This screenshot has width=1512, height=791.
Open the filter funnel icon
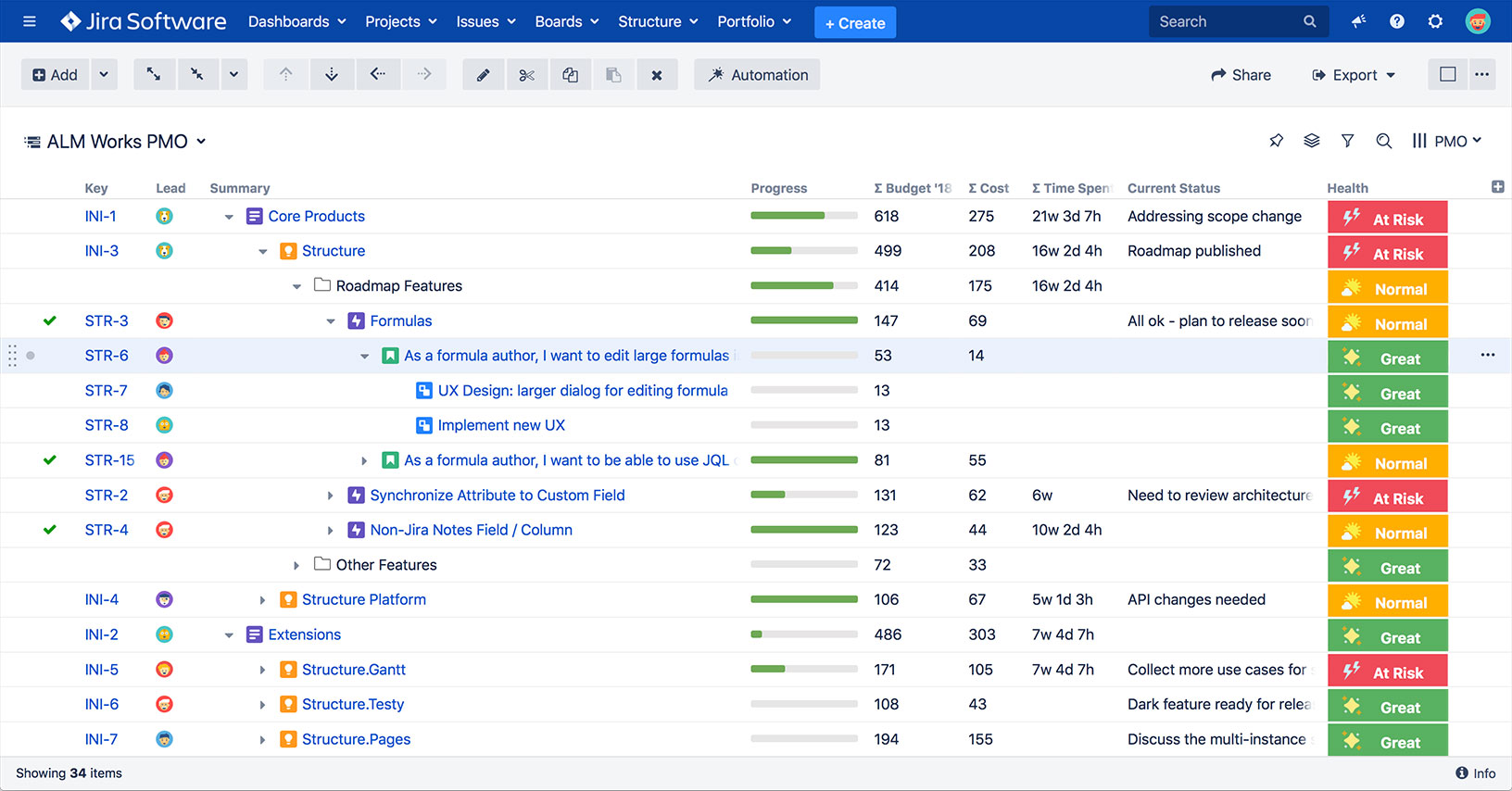(x=1347, y=141)
